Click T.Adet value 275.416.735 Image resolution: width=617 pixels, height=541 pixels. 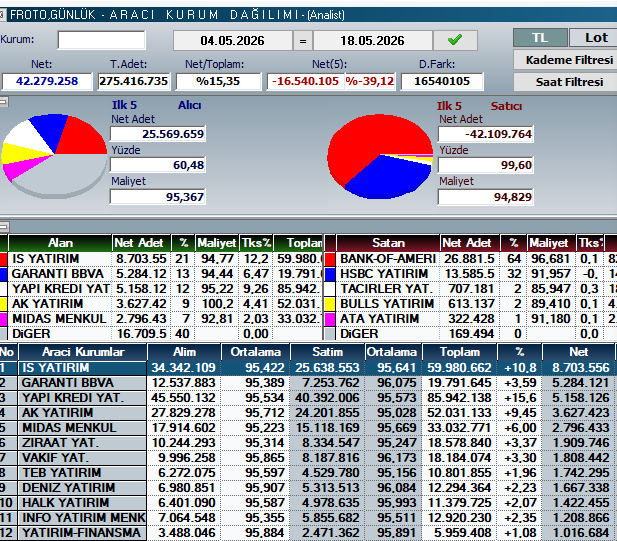[134, 81]
